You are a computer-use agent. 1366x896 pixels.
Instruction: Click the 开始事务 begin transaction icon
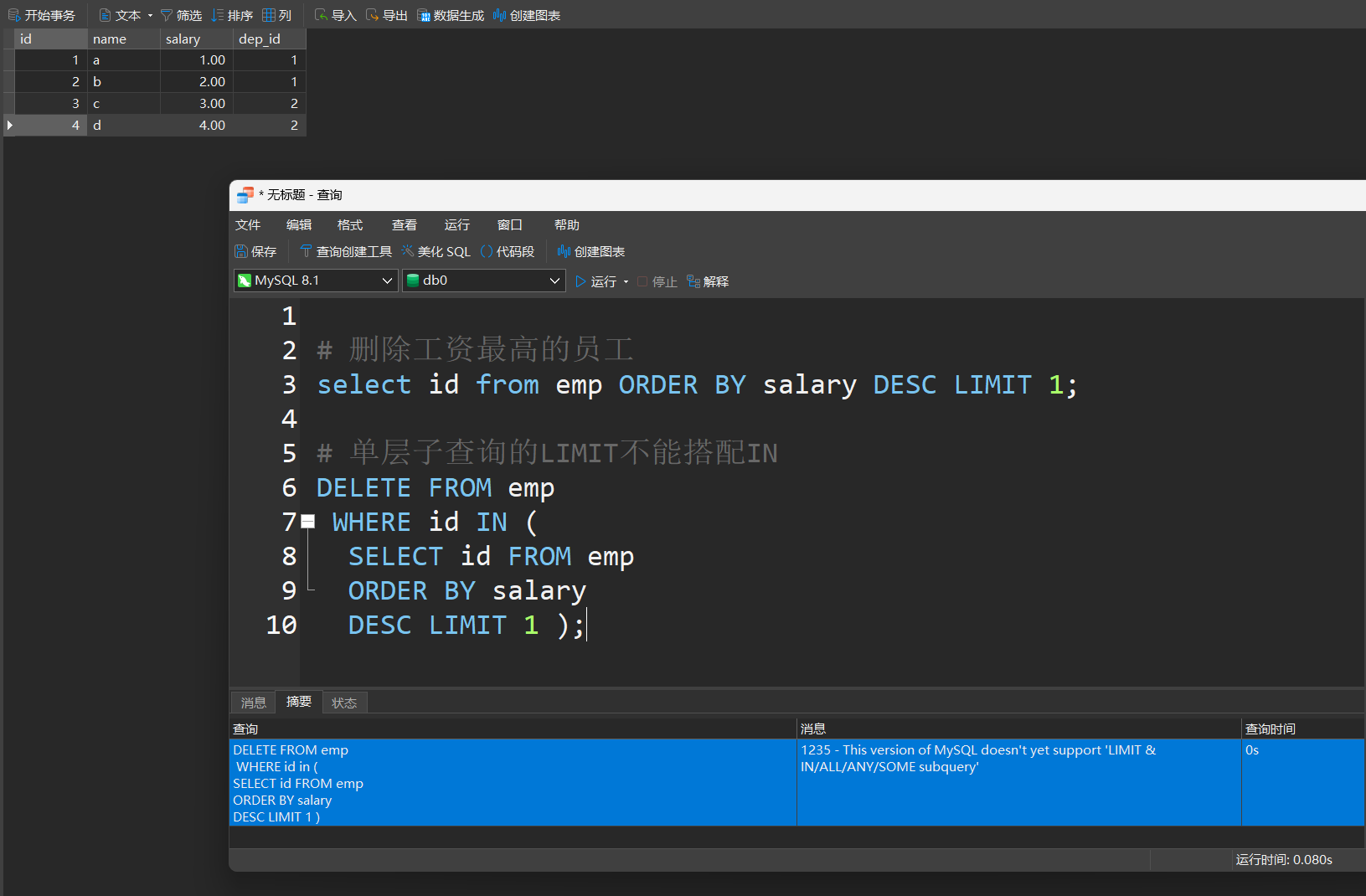[x=14, y=15]
